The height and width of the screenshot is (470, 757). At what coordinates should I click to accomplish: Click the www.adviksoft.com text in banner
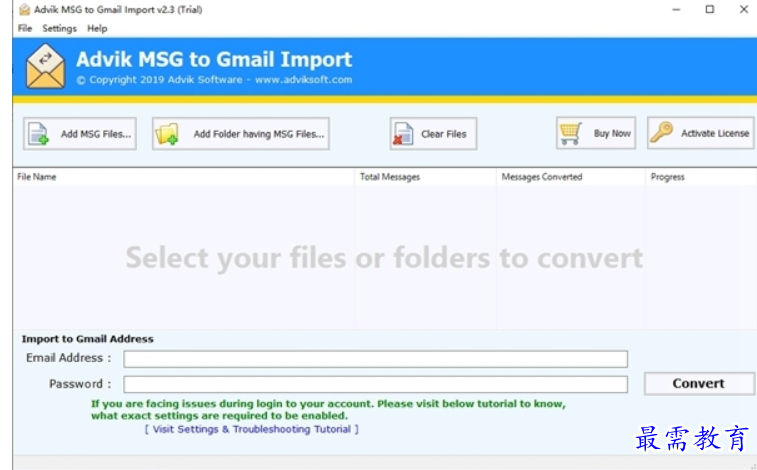(x=304, y=80)
